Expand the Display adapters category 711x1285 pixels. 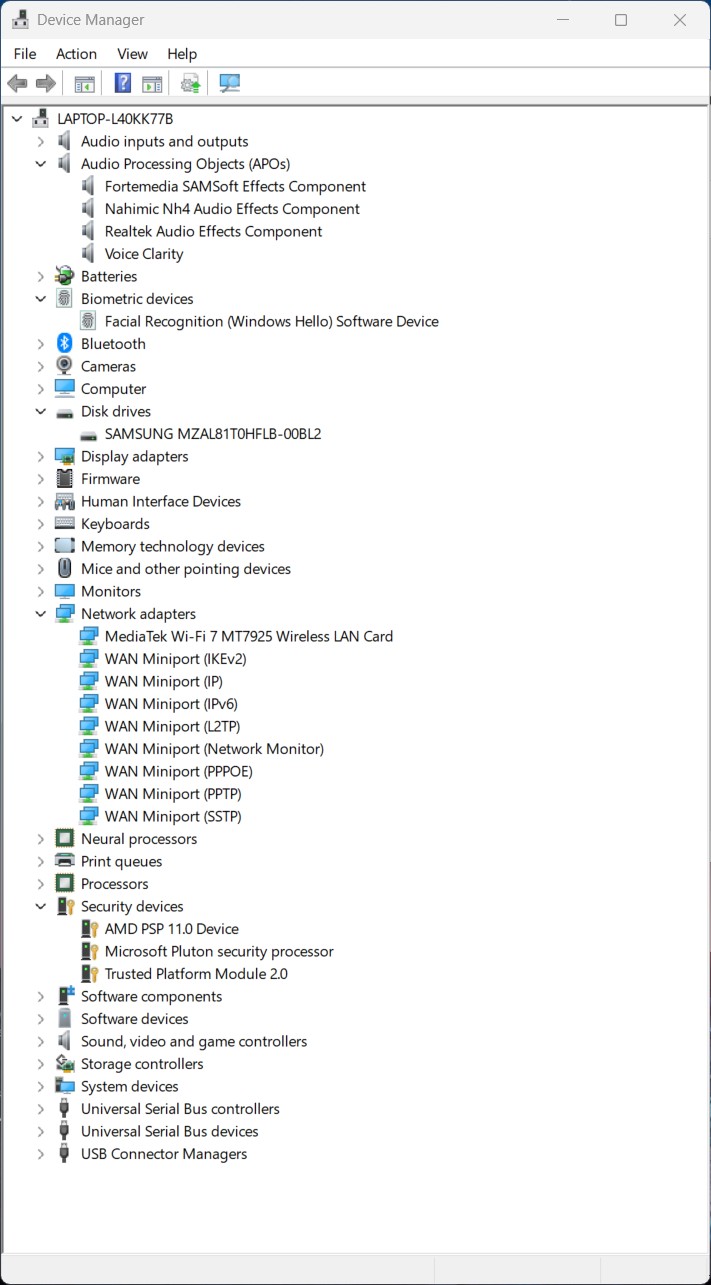pyautogui.click(x=41, y=457)
